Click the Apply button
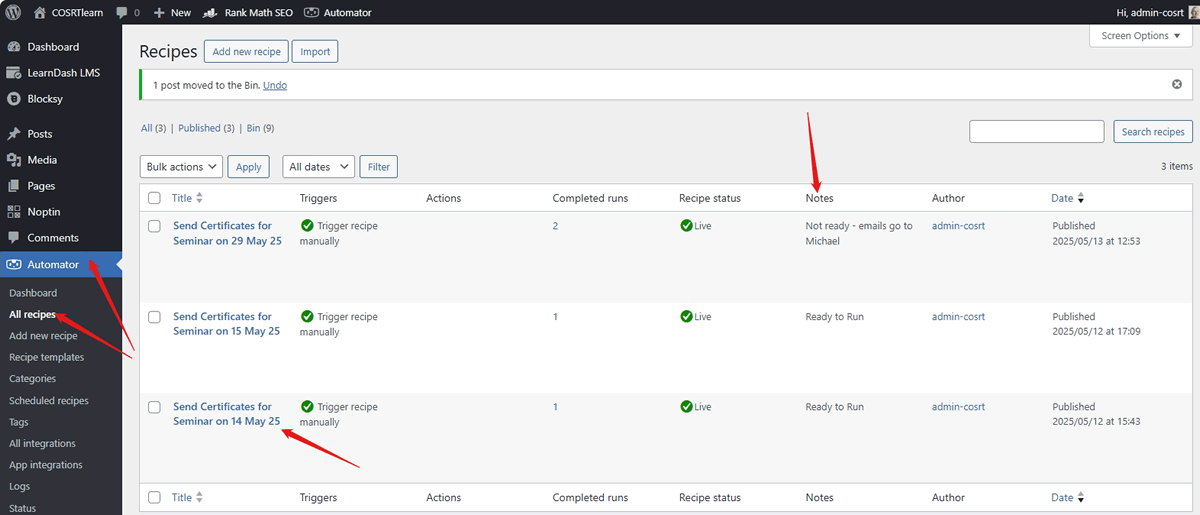This screenshot has height=515, width=1200. click(x=248, y=167)
